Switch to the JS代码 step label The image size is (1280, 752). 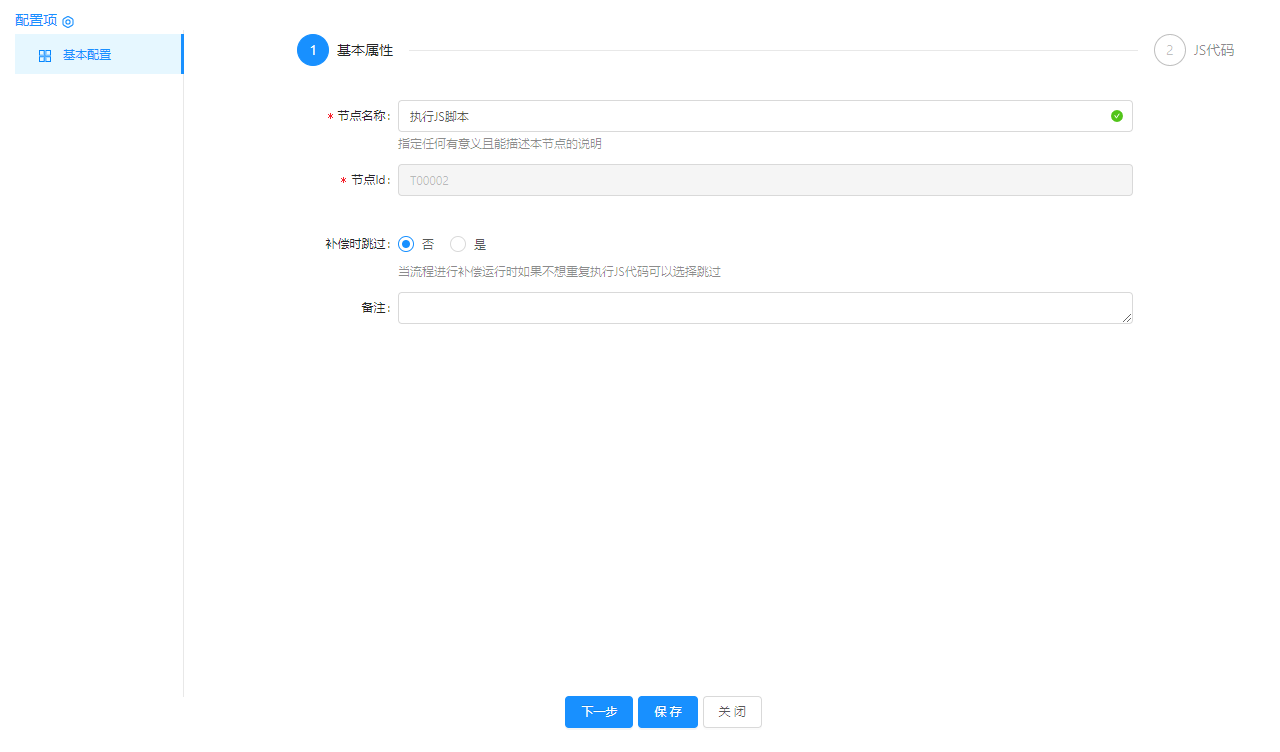[1213, 50]
